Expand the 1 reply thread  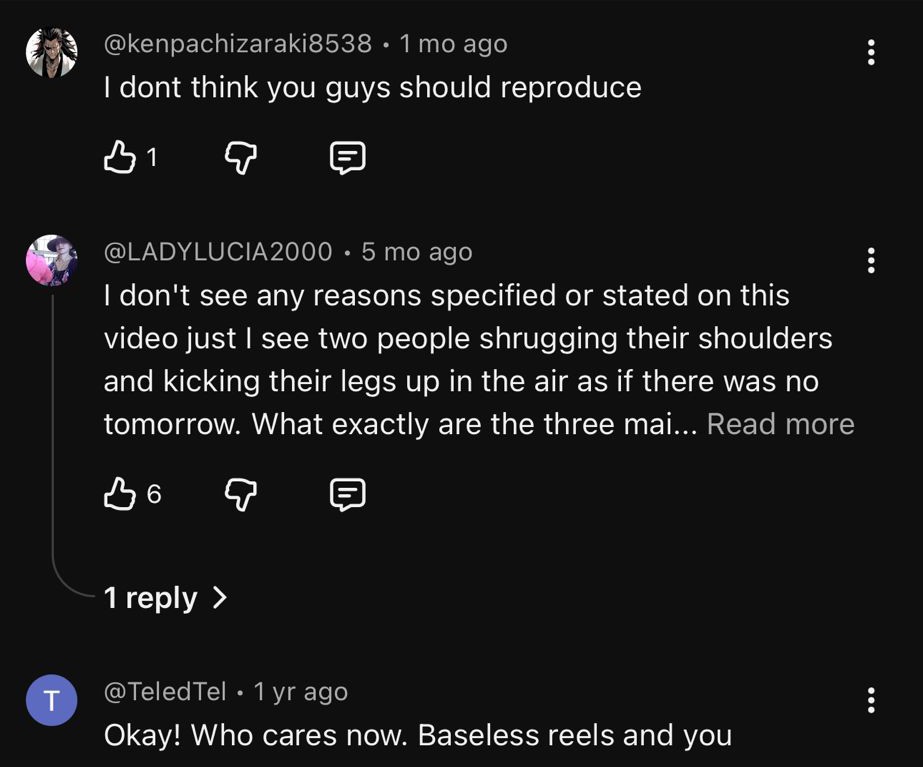[152, 598]
